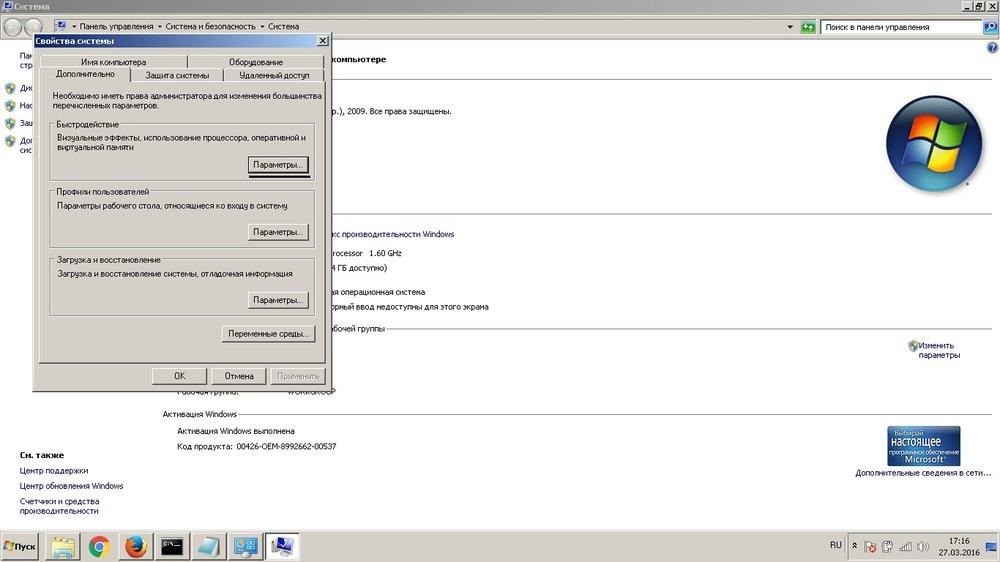
Task: Open the address bar history dropdown
Action: 792,27
